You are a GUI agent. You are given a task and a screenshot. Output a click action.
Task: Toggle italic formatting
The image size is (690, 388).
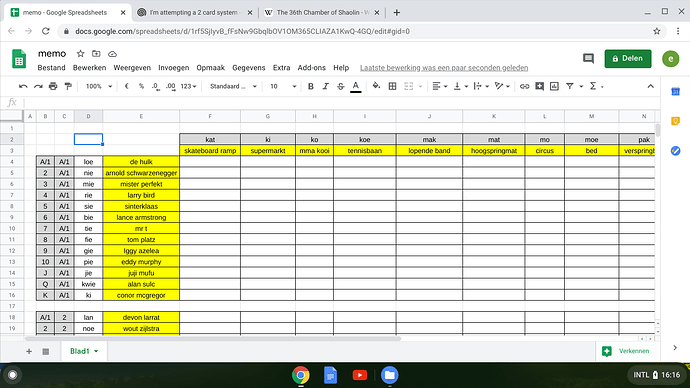(x=326, y=86)
